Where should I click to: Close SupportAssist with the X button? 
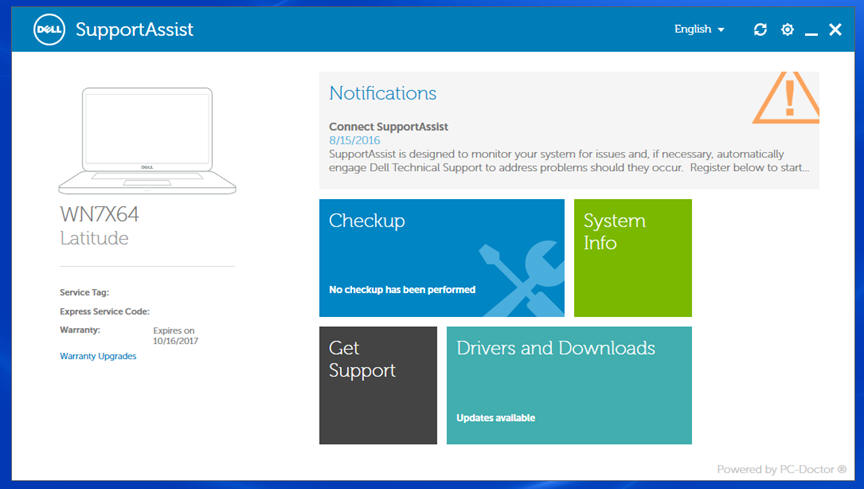click(x=835, y=29)
